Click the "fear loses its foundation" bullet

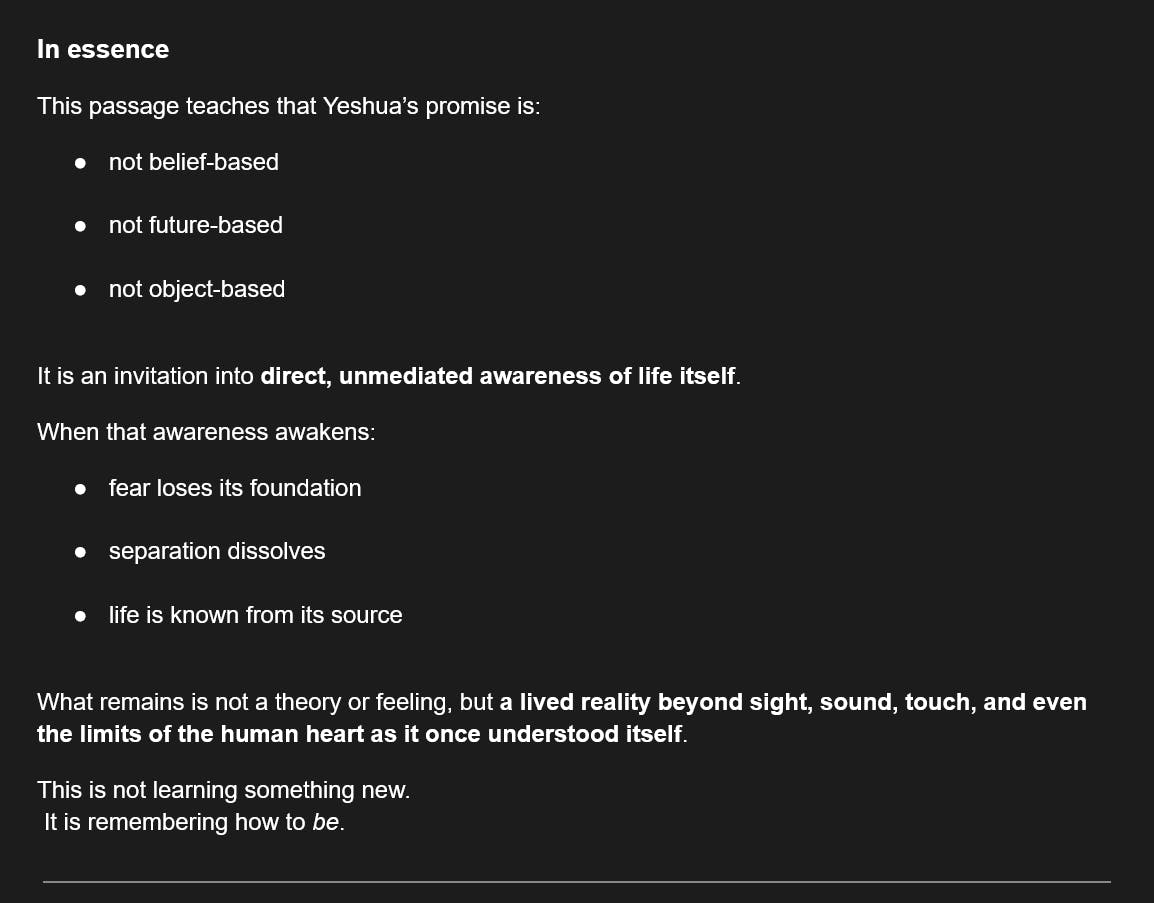coord(235,488)
